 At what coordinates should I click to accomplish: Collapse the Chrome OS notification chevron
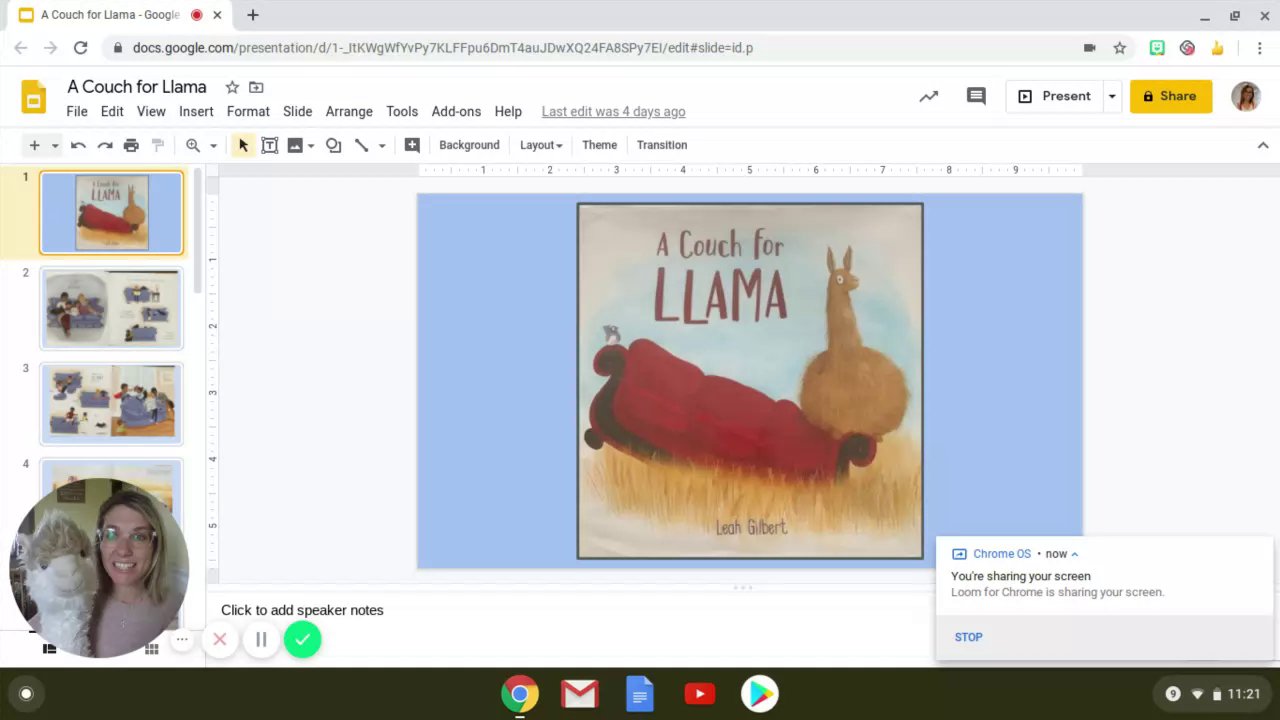(1075, 554)
